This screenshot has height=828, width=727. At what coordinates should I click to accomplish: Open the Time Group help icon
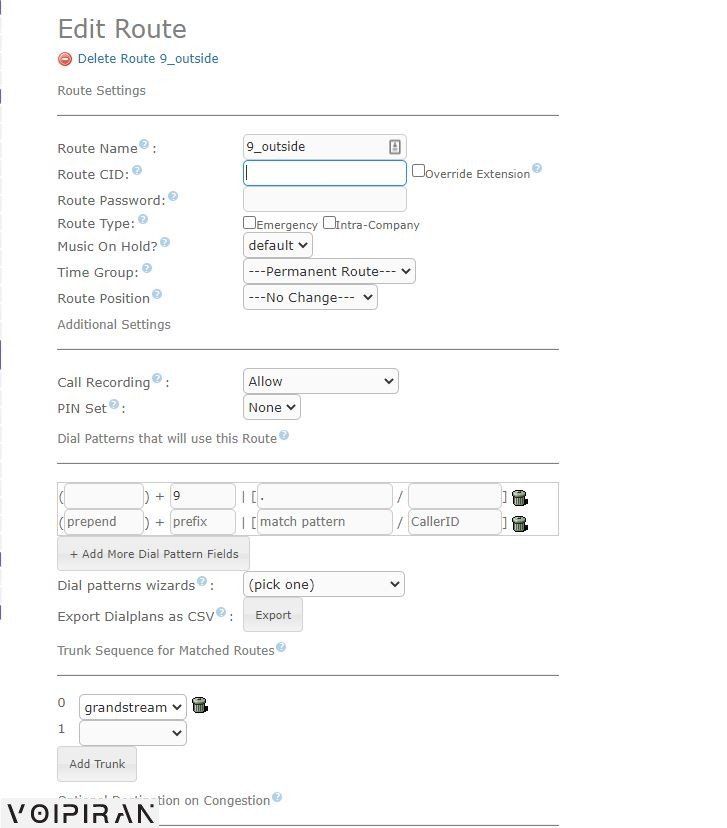(x=147, y=268)
